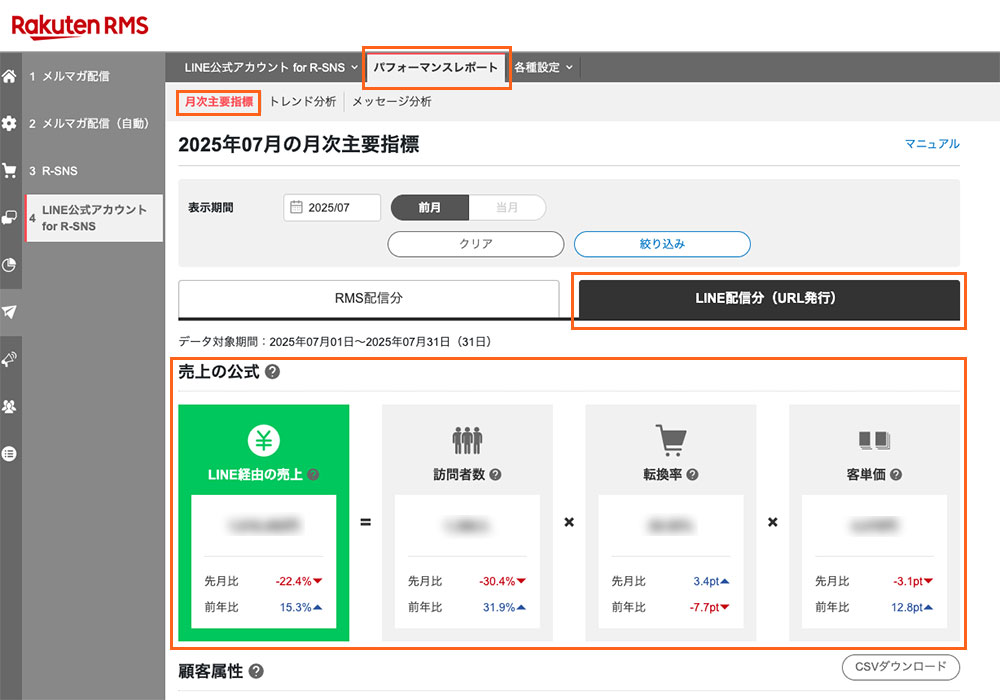Viewport: 1000px width, 700px height.
Task: Click the -30.4% visitor change value
Action: (497, 581)
